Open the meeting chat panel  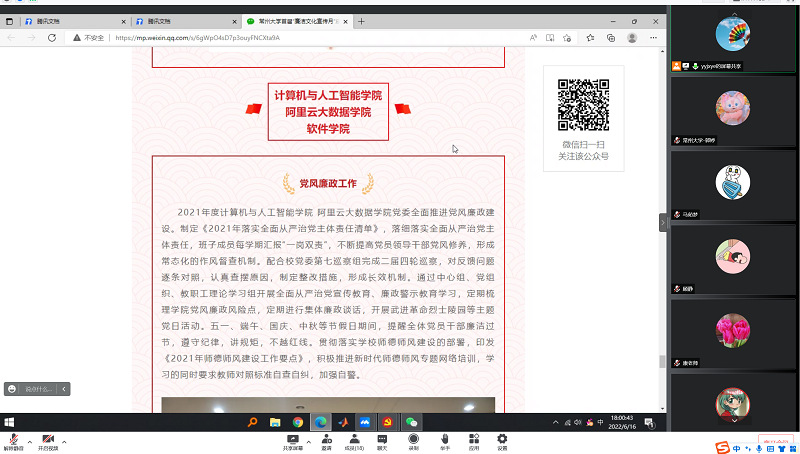coord(382,442)
